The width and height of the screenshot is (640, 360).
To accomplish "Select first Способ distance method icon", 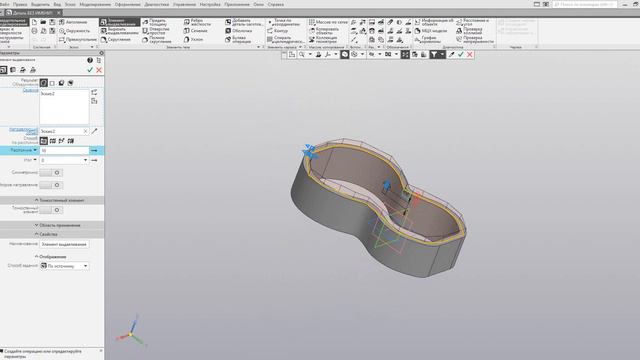I will (x=44, y=141).
